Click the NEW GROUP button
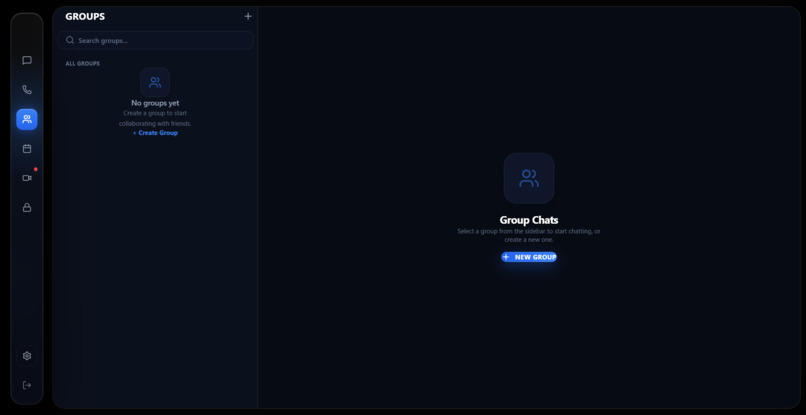The width and height of the screenshot is (806, 415). (529, 257)
